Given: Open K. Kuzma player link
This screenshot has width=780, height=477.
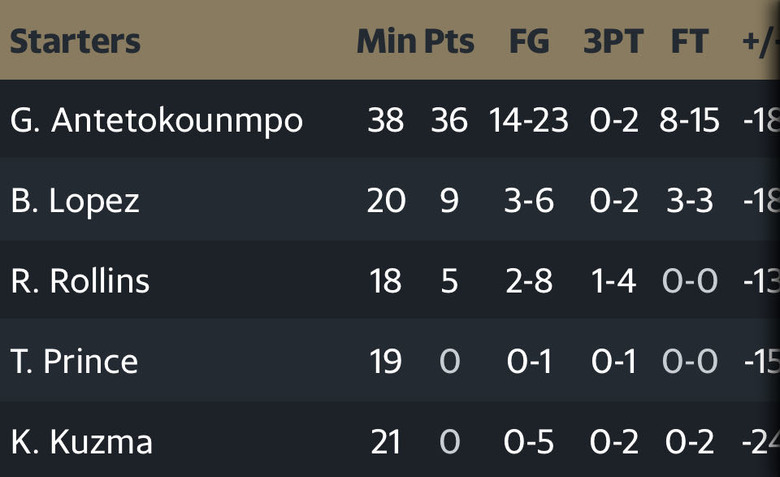Looking at the screenshot, I should (82, 442).
